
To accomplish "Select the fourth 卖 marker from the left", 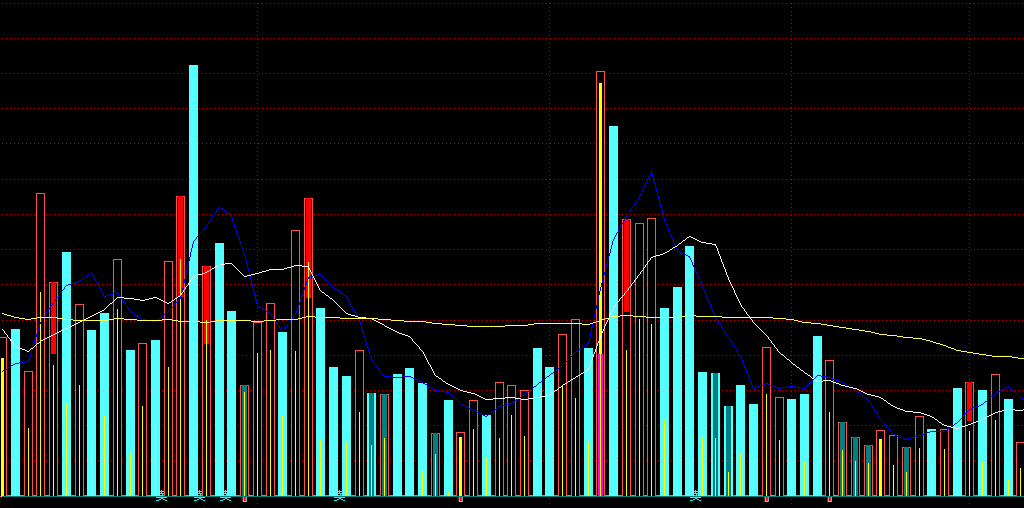I will 340,496.
